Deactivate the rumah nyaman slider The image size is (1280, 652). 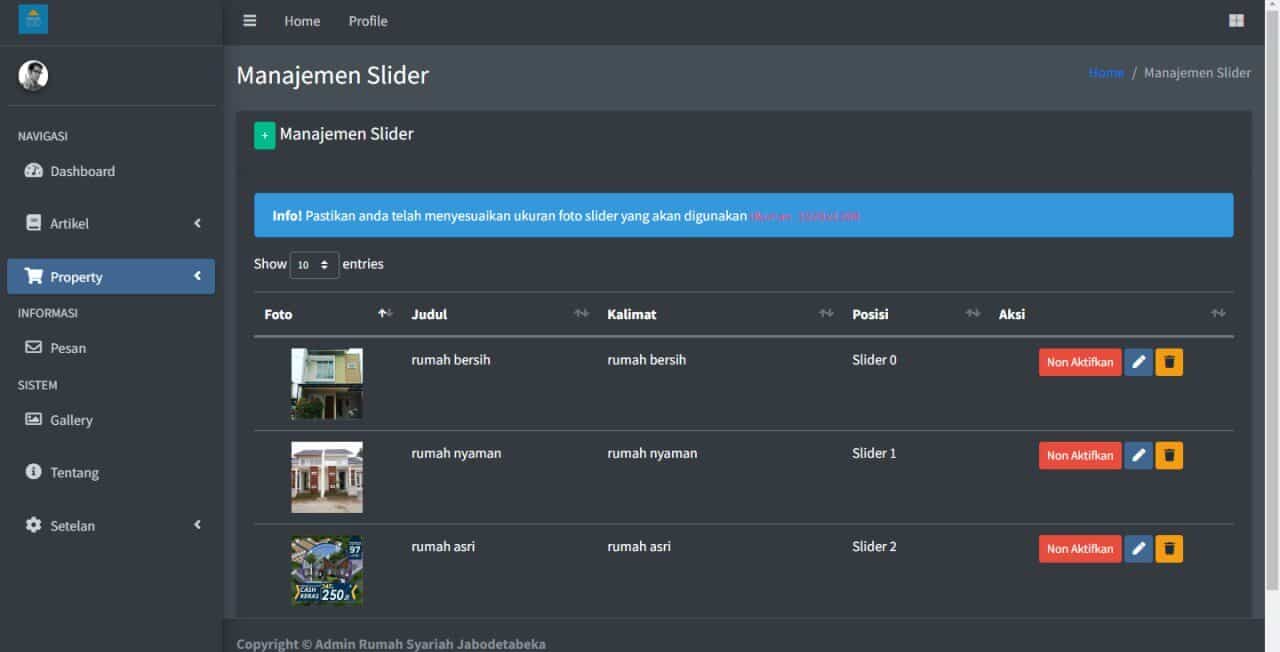coord(1079,456)
